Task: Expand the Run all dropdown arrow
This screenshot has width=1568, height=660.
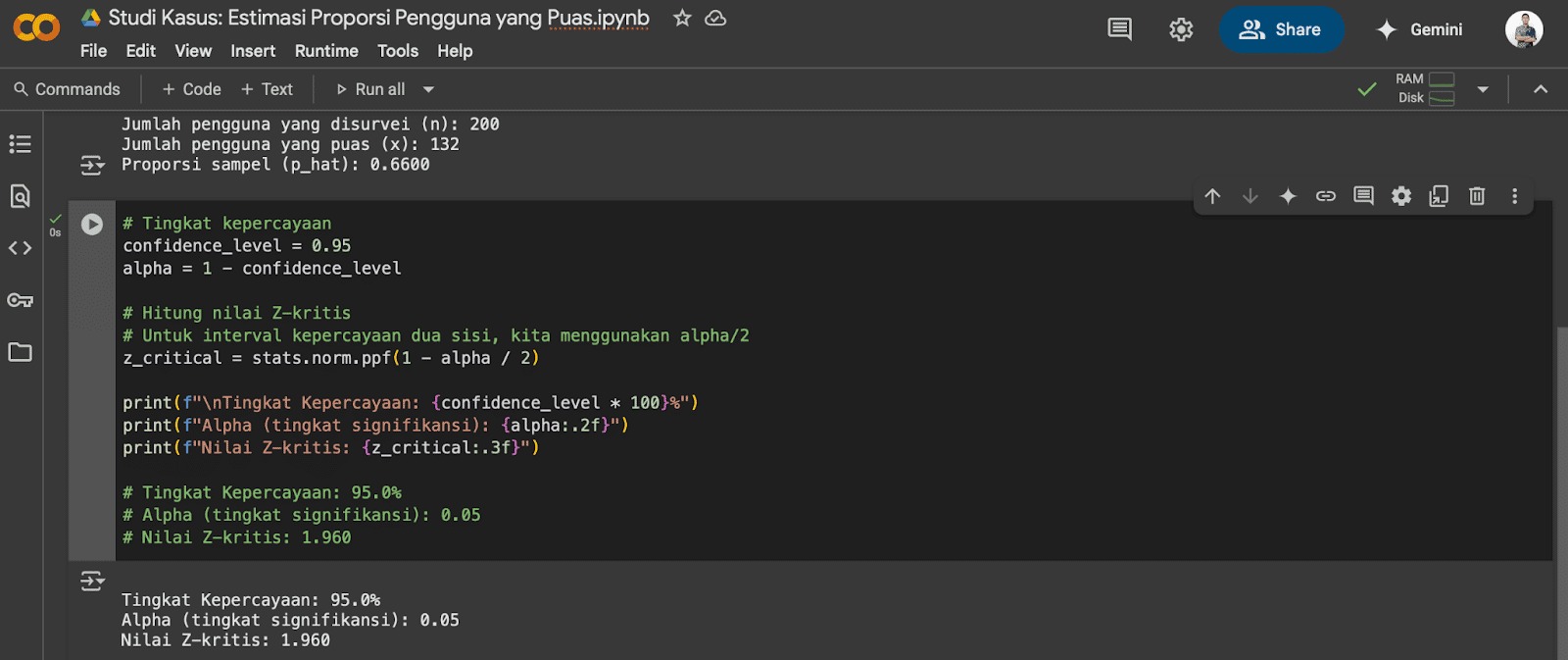Action: point(428,89)
